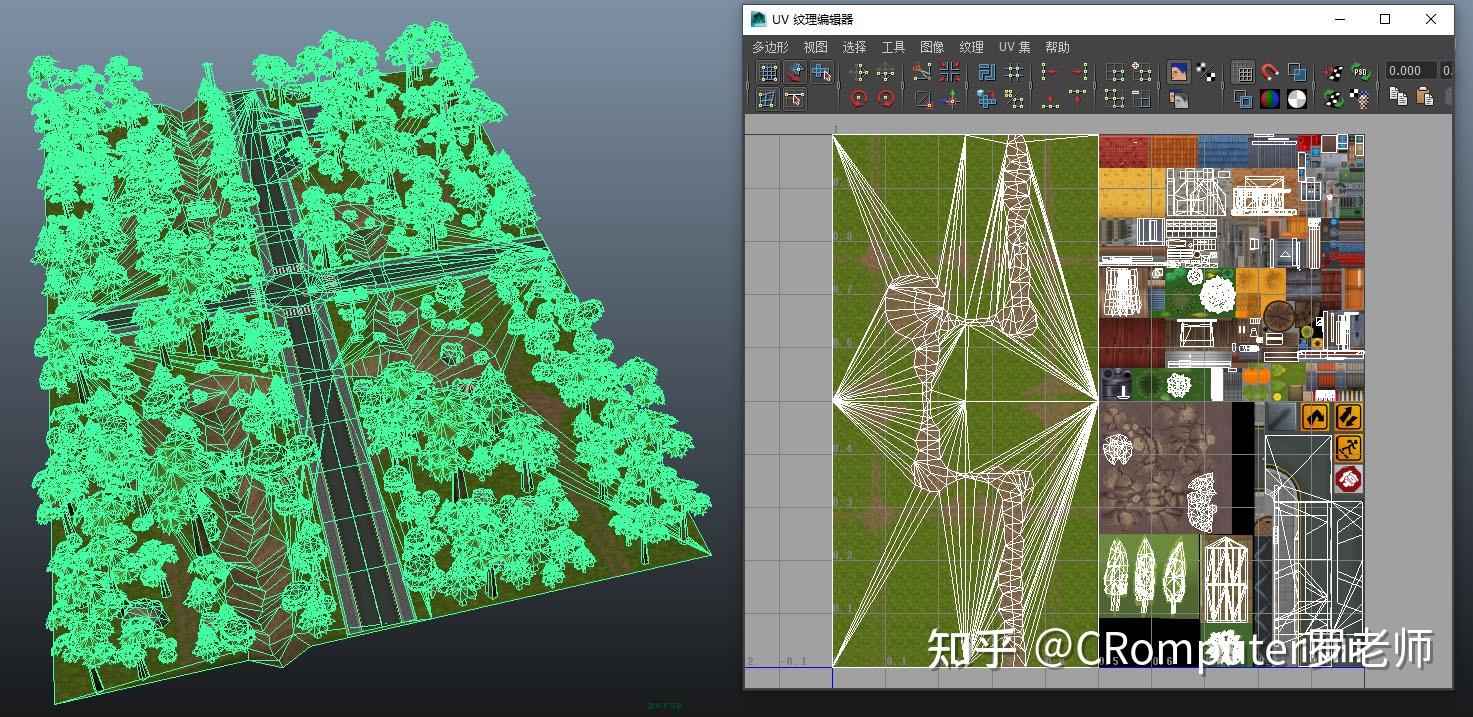
Task: Align UVs to the grid
Action: coord(1015,72)
